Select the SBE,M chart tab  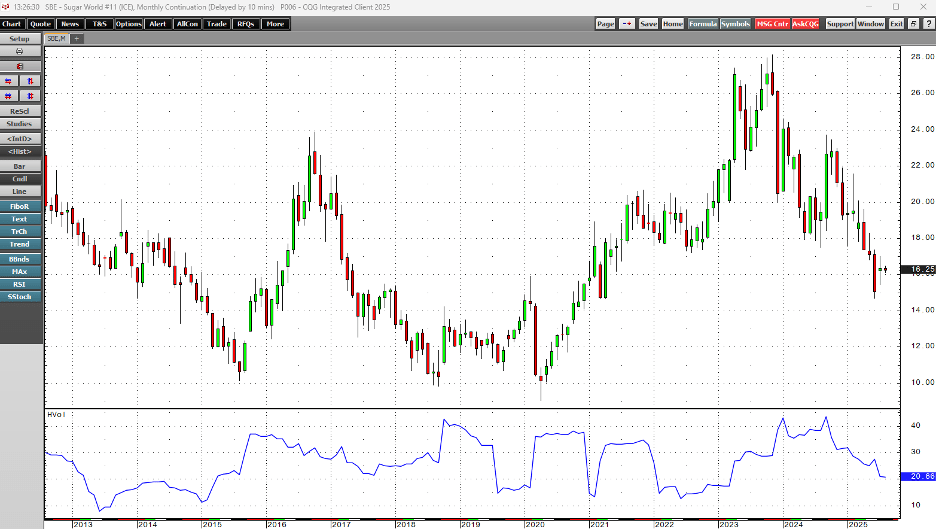pyautogui.click(x=57, y=39)
